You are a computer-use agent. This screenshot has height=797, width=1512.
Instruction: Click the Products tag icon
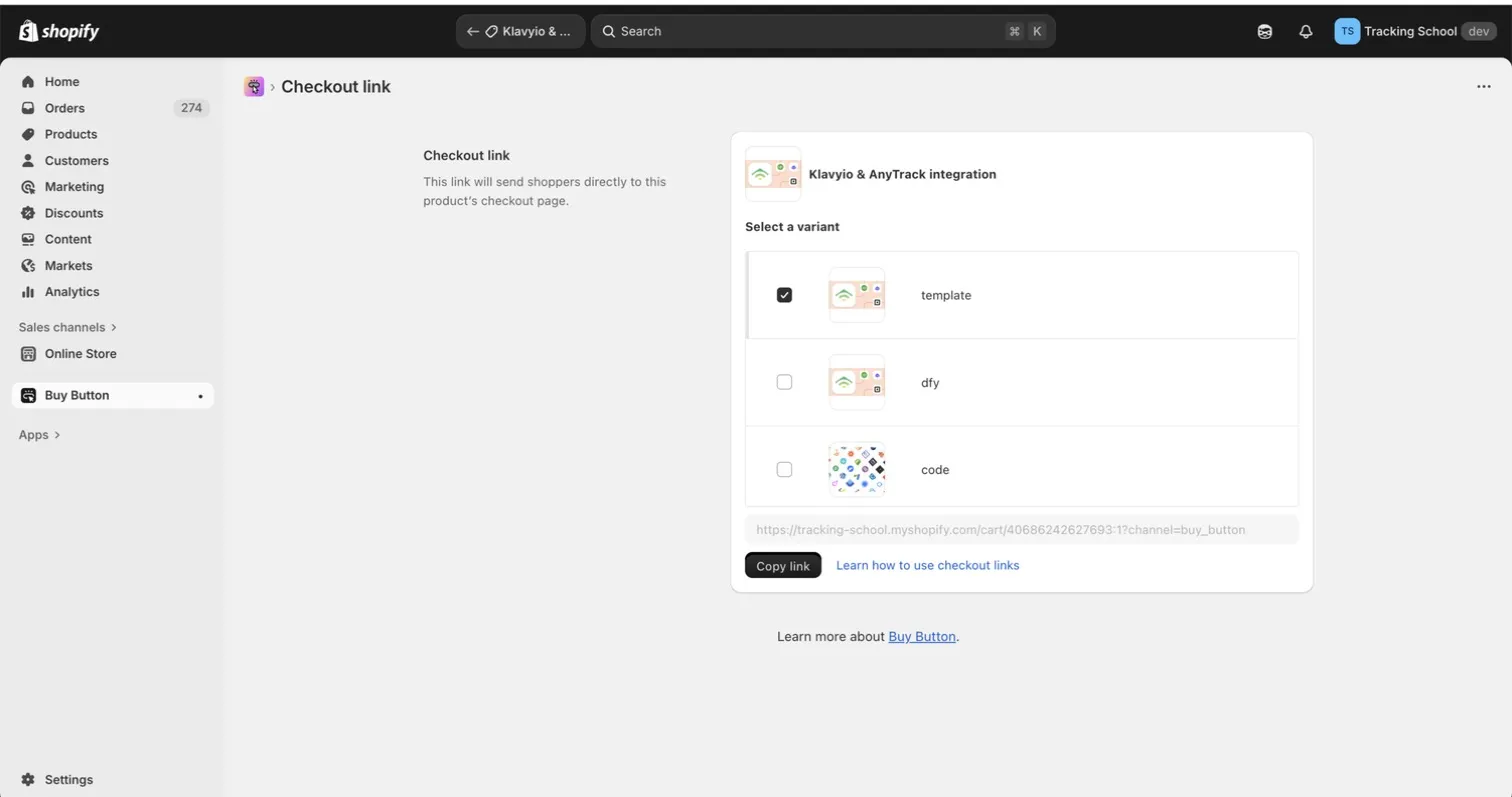point(28,134)
